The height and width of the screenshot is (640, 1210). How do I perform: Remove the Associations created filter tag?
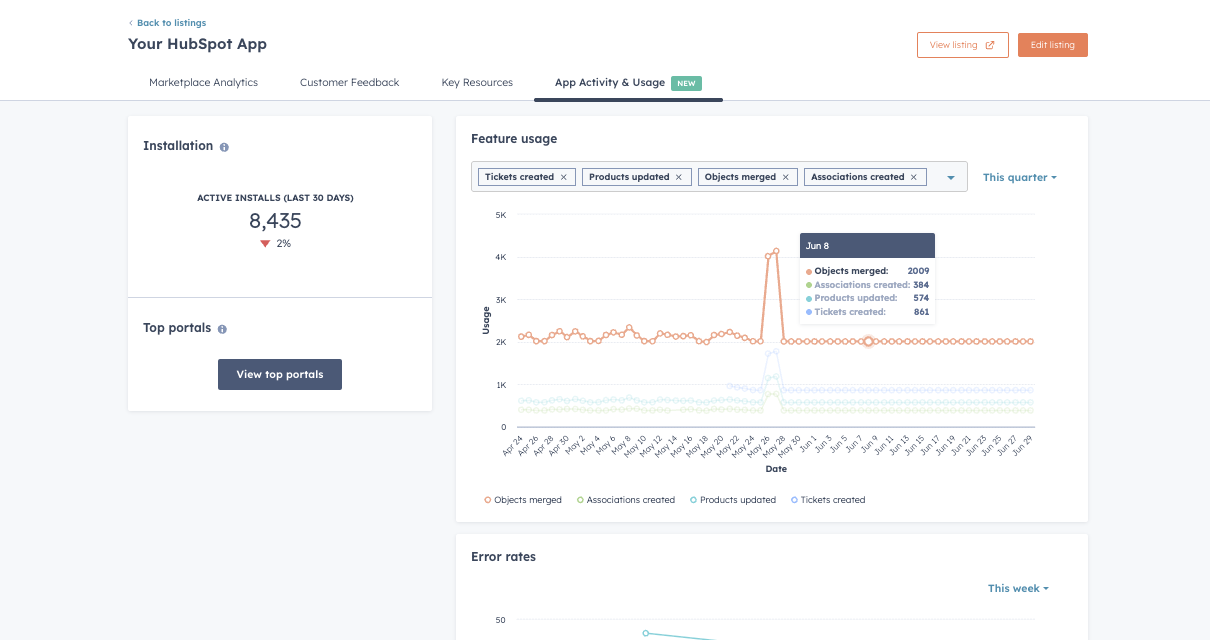click(914, 177)
